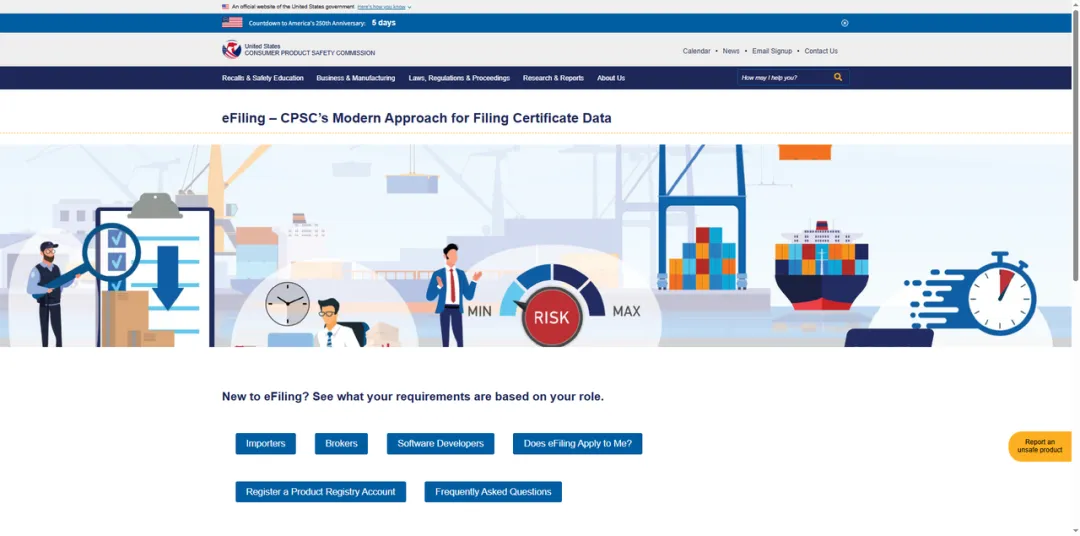The width and height of the screenshot is (1080, 536).
Task: Open the About Us menu
Action: click(611, 78)
